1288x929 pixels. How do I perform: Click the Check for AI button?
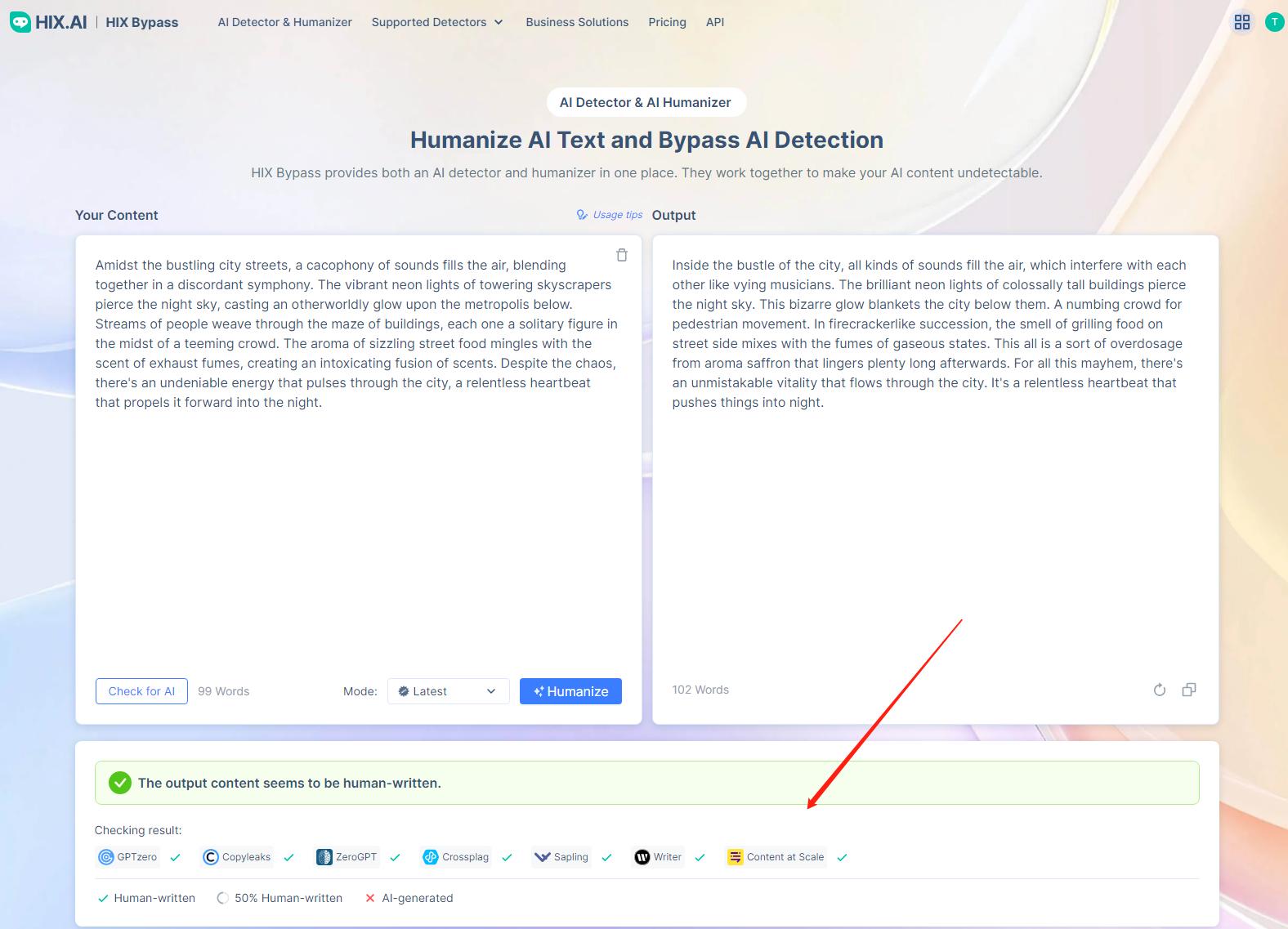141,691
